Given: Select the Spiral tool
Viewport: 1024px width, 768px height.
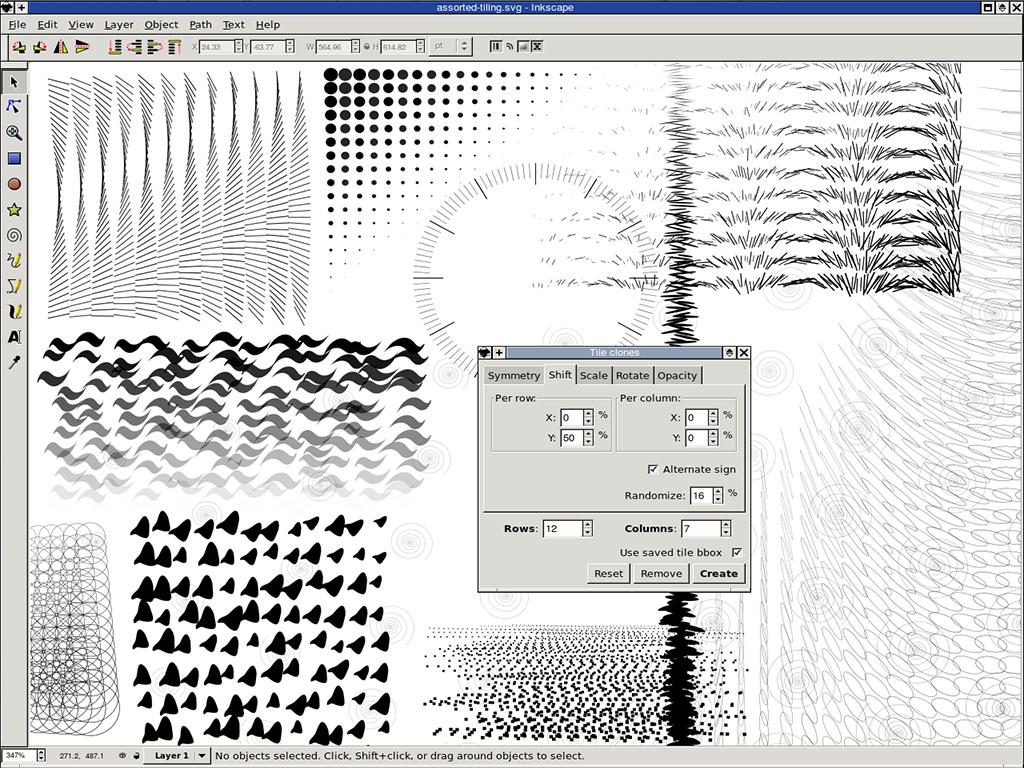Looking at the screenshot, I should (14, 235).
